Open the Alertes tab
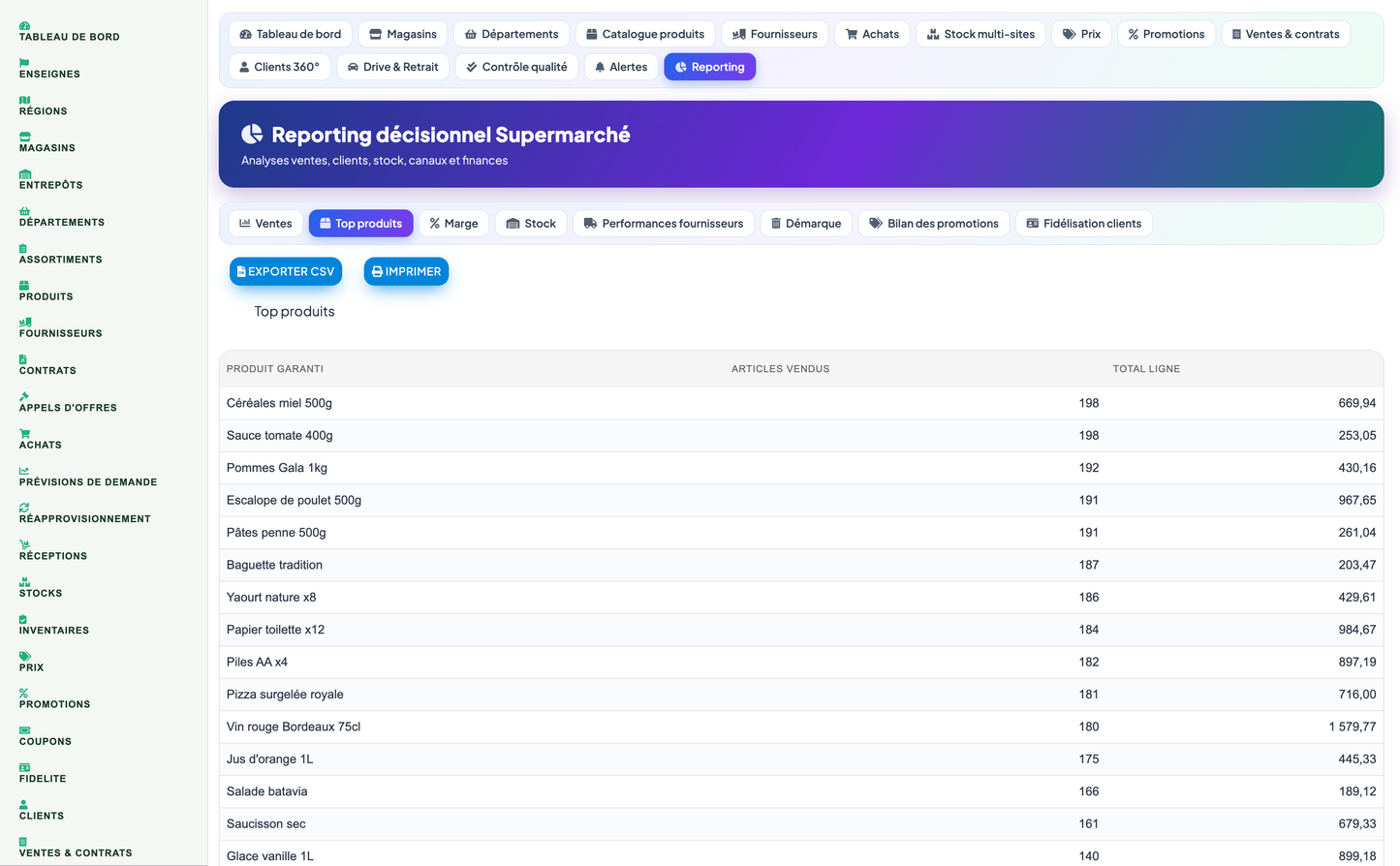Screen dimensions: 1400x866 622,67
